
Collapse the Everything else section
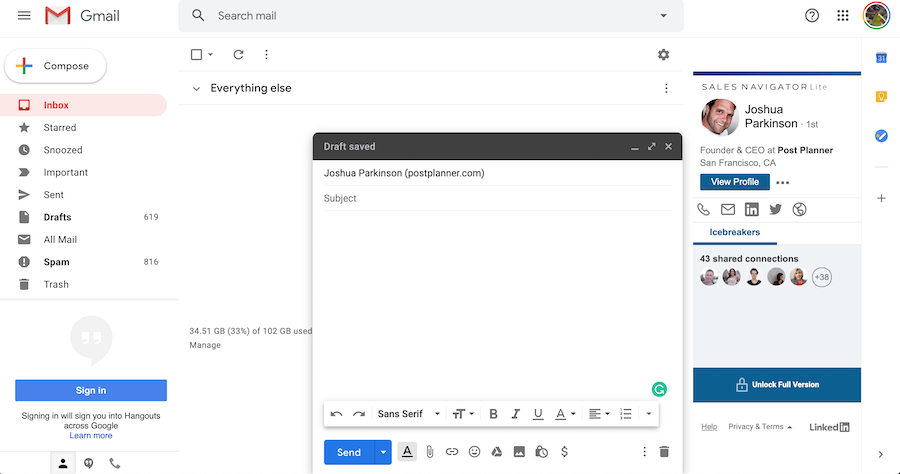click(196, 88)
